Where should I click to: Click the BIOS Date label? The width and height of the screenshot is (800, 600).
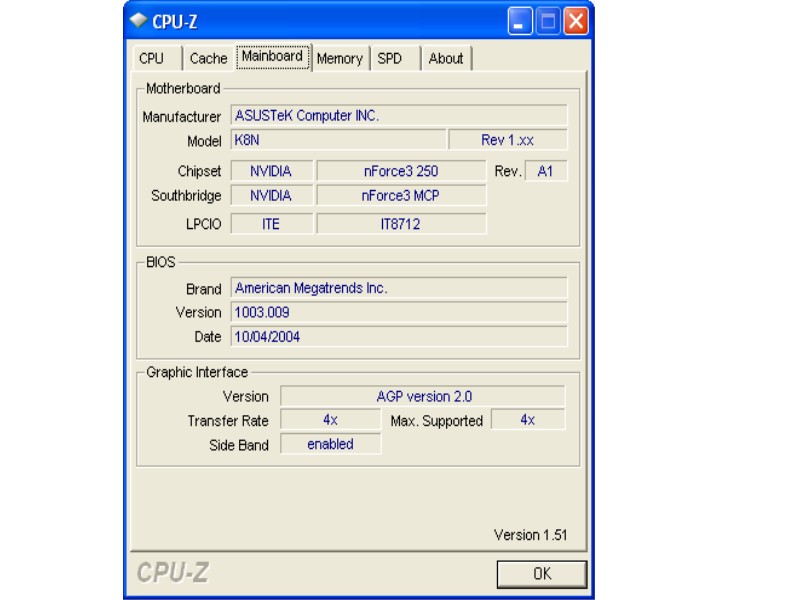coord(208,337)
